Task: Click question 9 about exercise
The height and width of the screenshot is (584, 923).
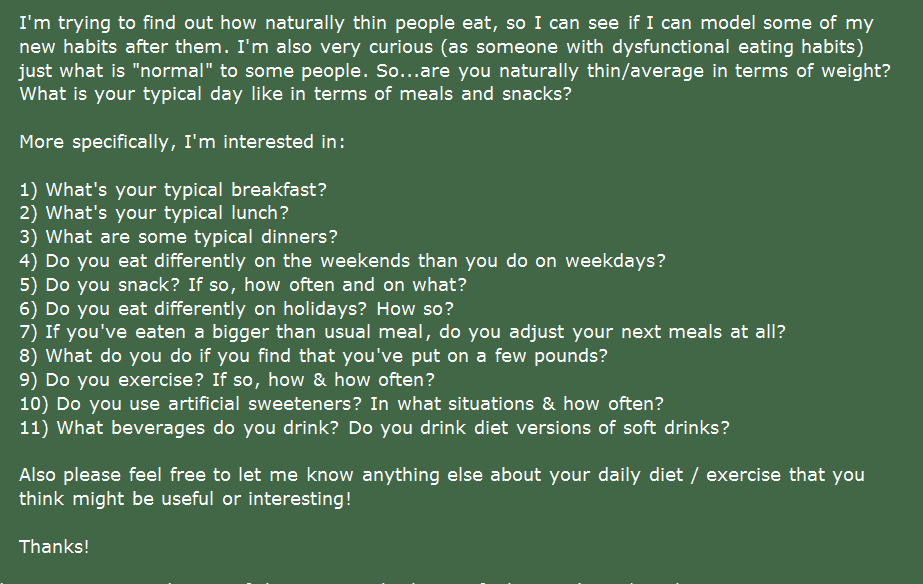Action: tap(227, 380)
